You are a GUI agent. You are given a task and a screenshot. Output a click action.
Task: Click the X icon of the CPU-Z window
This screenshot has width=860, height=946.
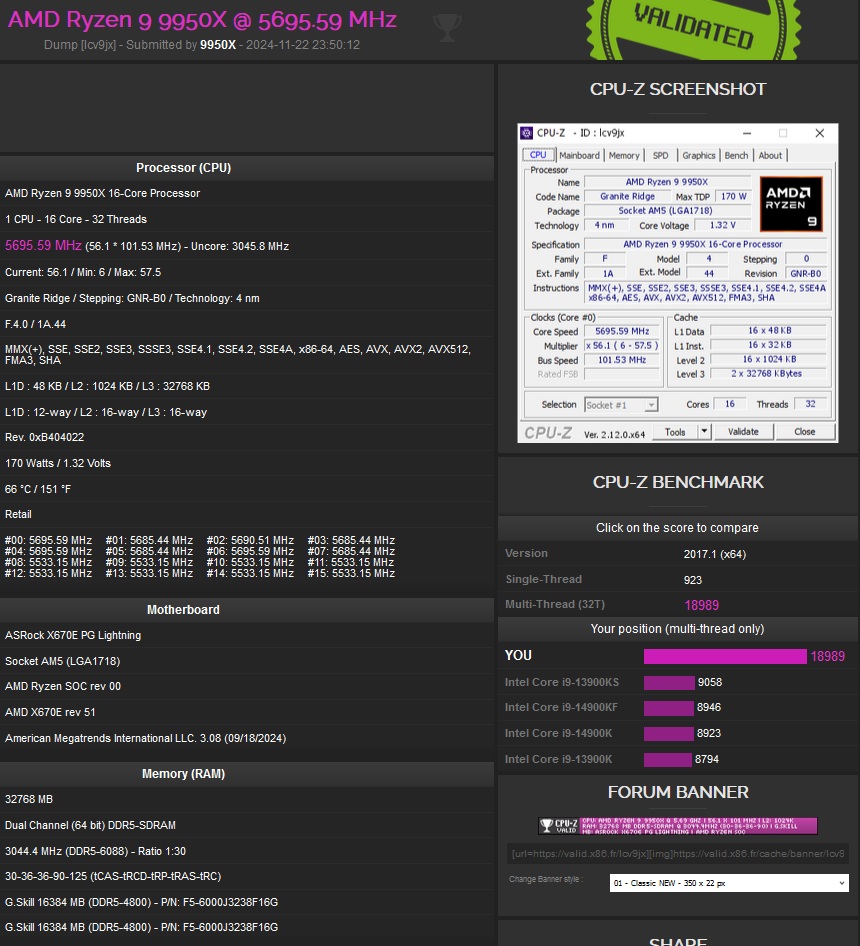(820, 133)
